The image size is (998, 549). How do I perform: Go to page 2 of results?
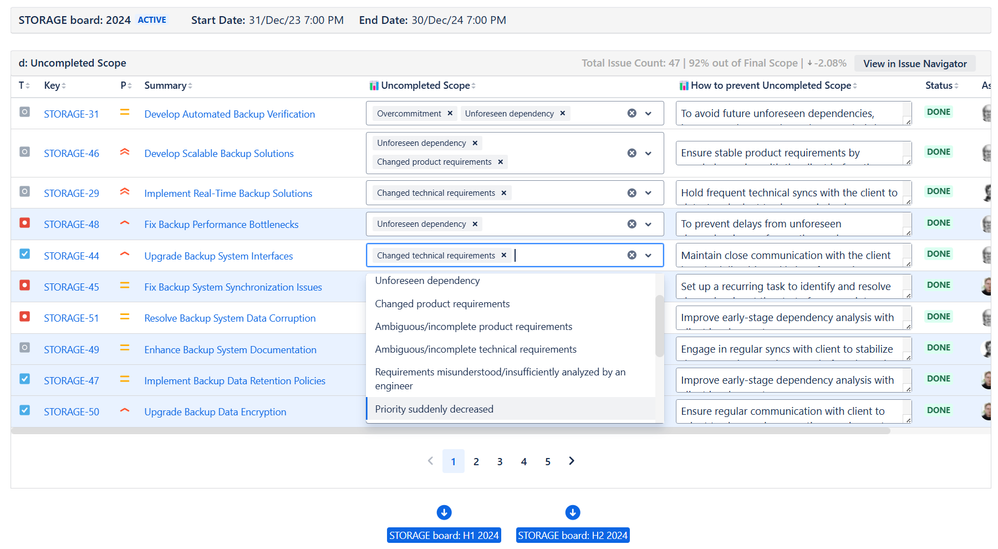pyautogui.click(x=476, y=462)
